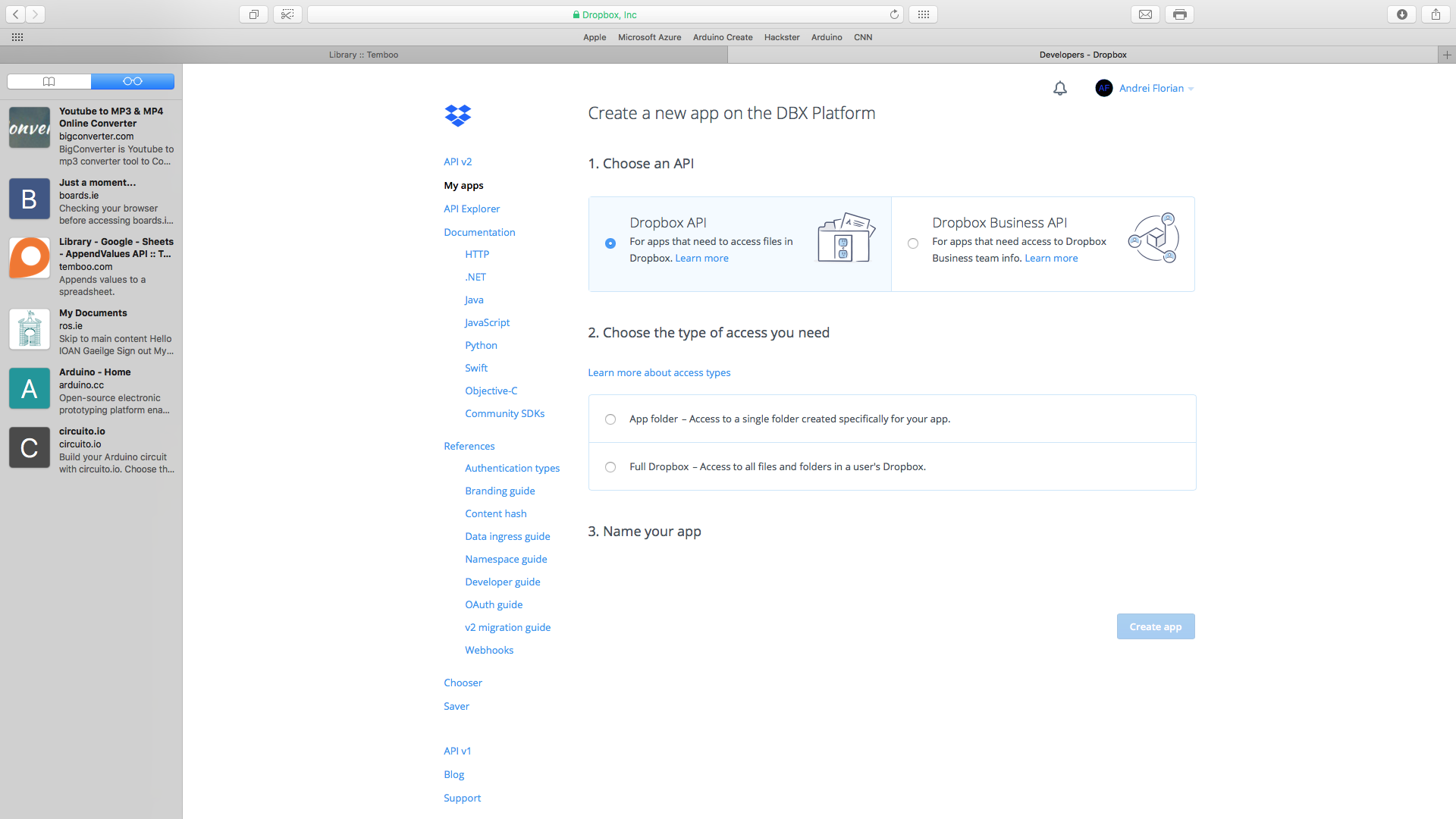Open the Hackster bookmark
This screenshot has width=1456, height=819.
point(782,37)
